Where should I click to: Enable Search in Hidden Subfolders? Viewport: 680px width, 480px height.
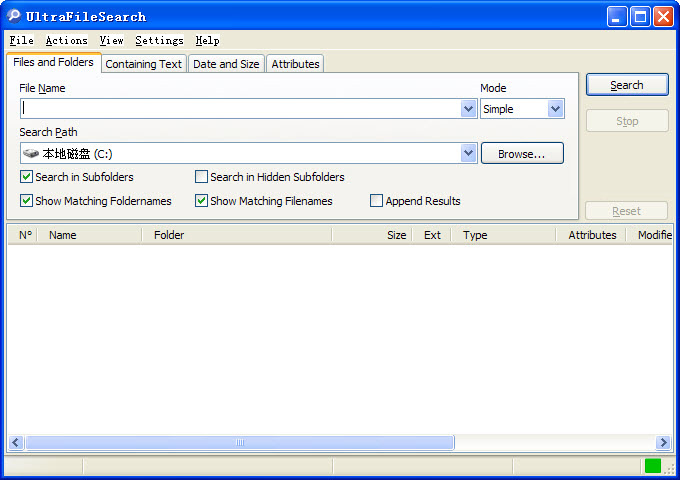pyautogui.click(x=202, y=177)
